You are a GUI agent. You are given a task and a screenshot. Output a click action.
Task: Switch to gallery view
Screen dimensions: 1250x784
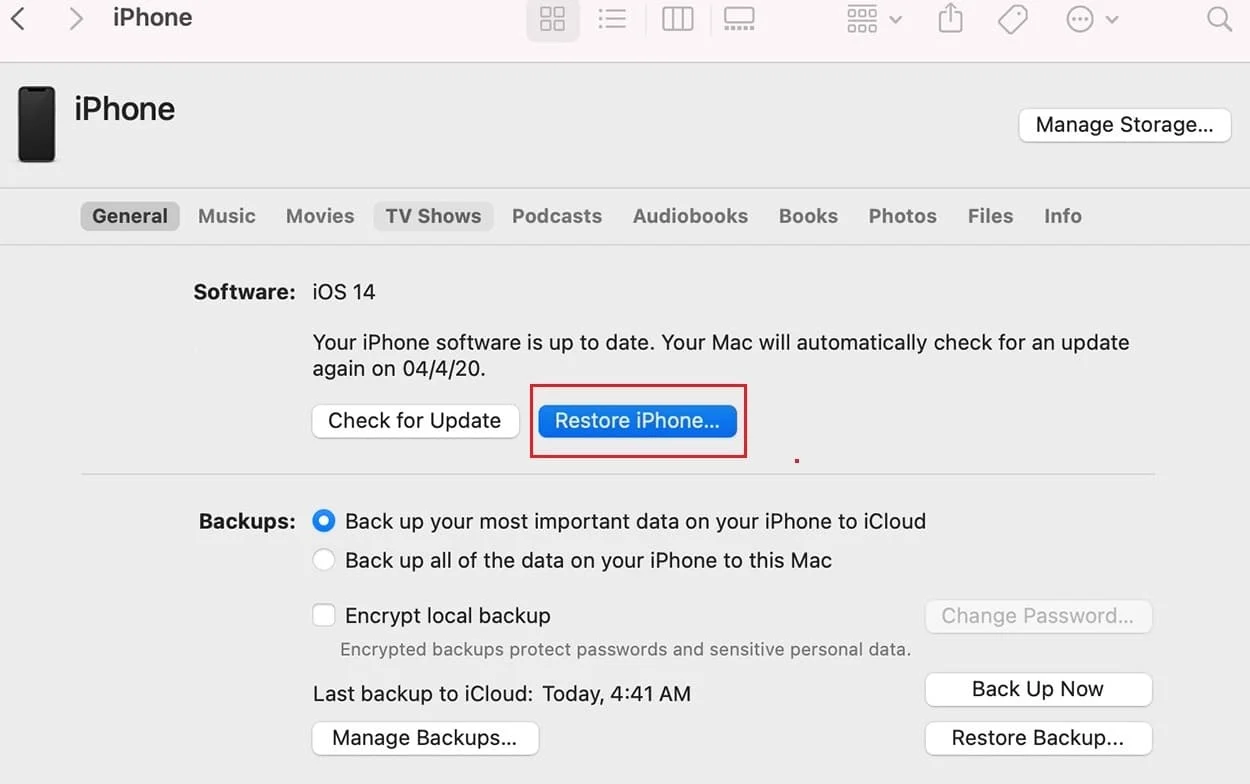pos(739,19)
